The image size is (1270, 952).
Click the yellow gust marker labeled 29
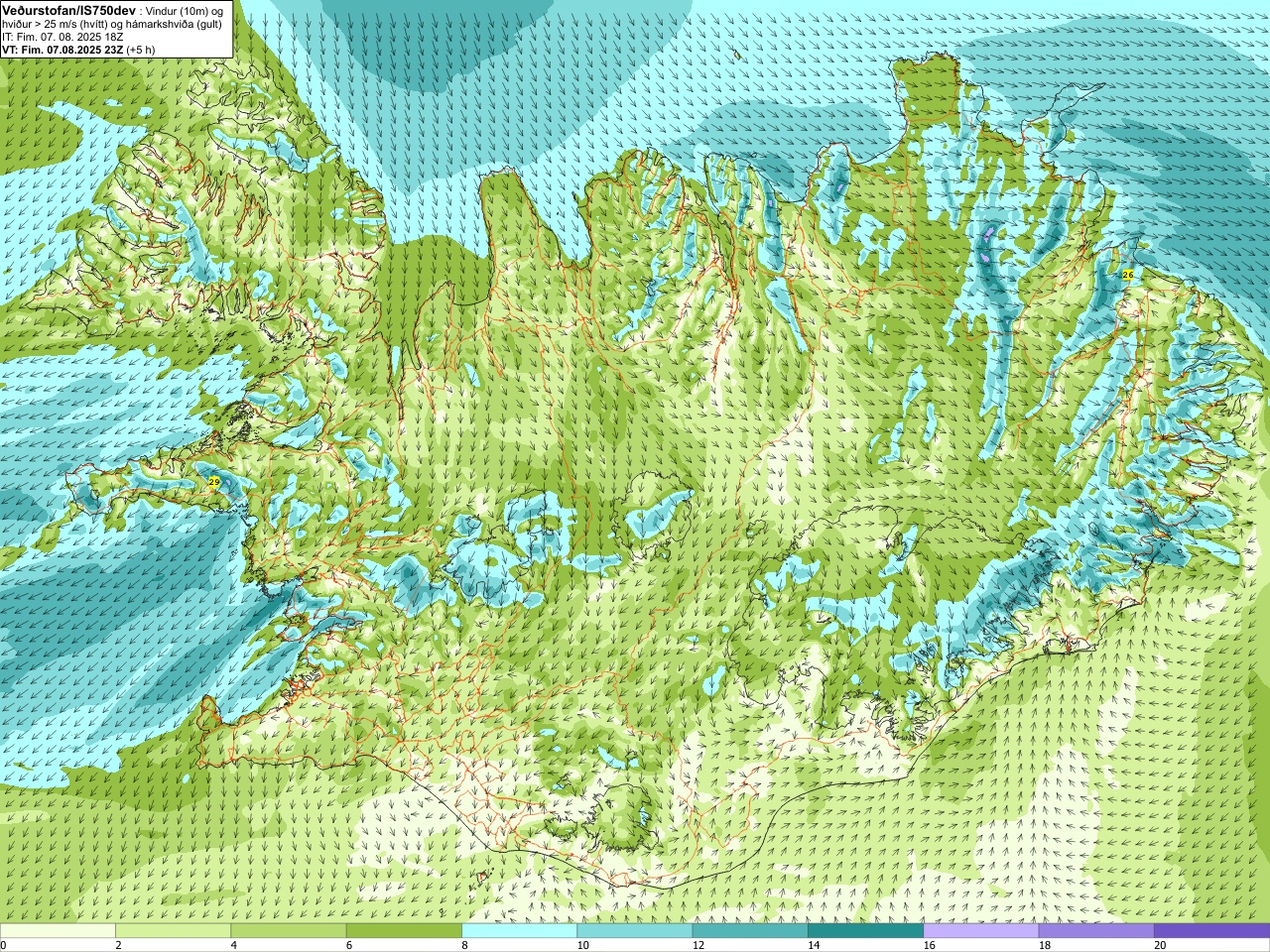(x=214, y=482)
